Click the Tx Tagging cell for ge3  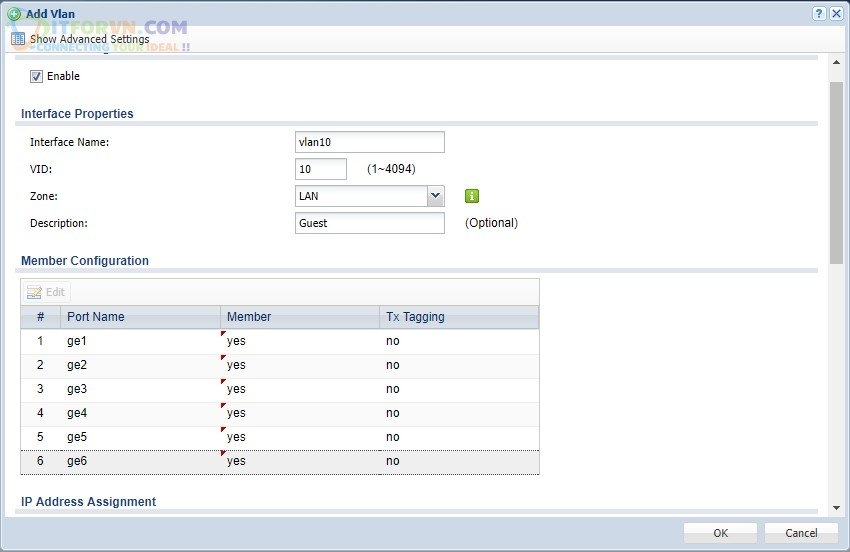coord(458,389)
